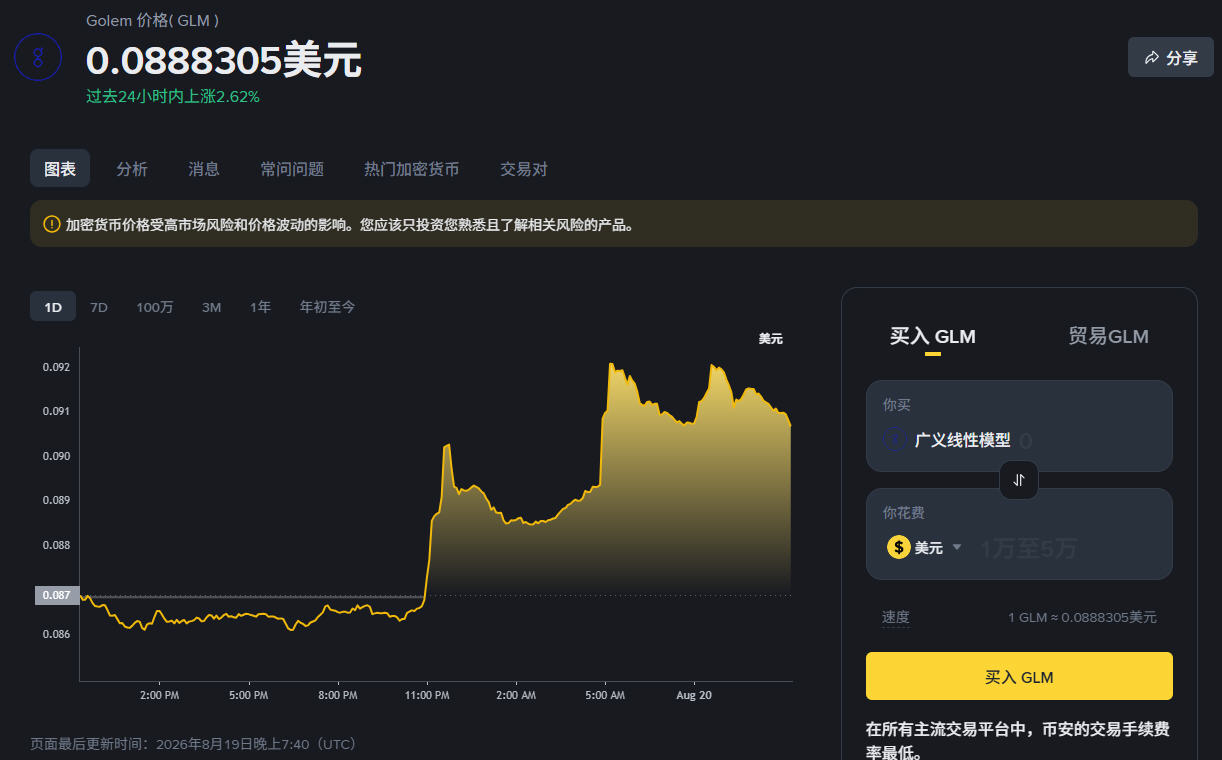Click the 页面最后更新时间 timestamp text
This screenshot has width=1222, height=760.
point(193,744)
